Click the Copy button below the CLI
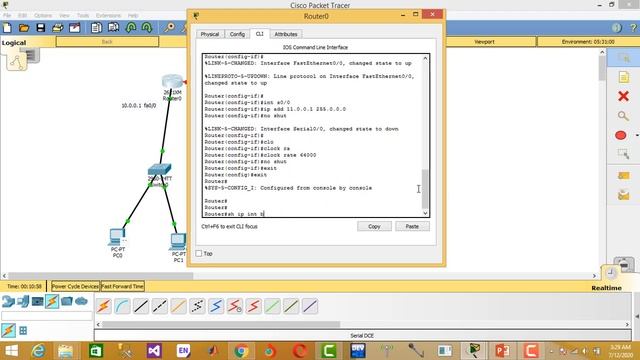This screenshot has height=360, width=640. [x=374, y=226]
